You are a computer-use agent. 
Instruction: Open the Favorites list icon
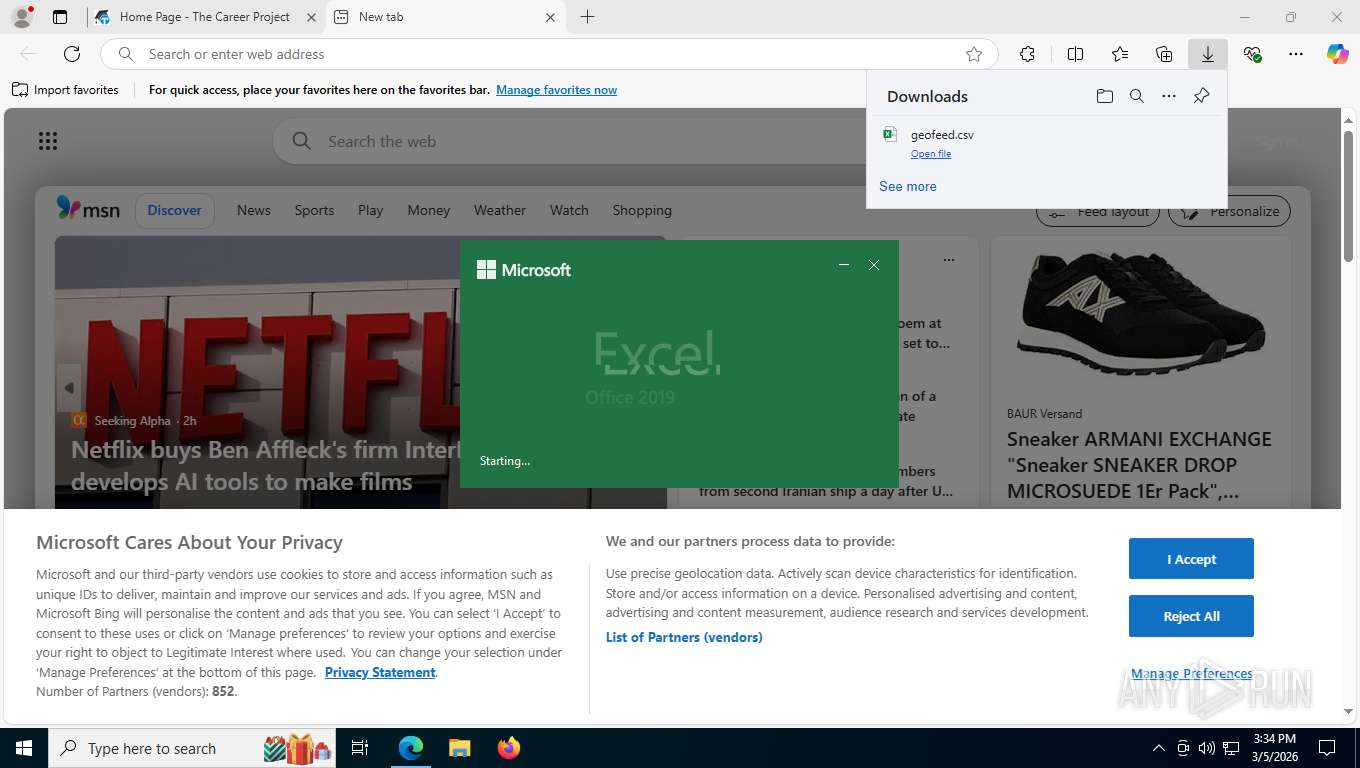(x=1120, y=54)
